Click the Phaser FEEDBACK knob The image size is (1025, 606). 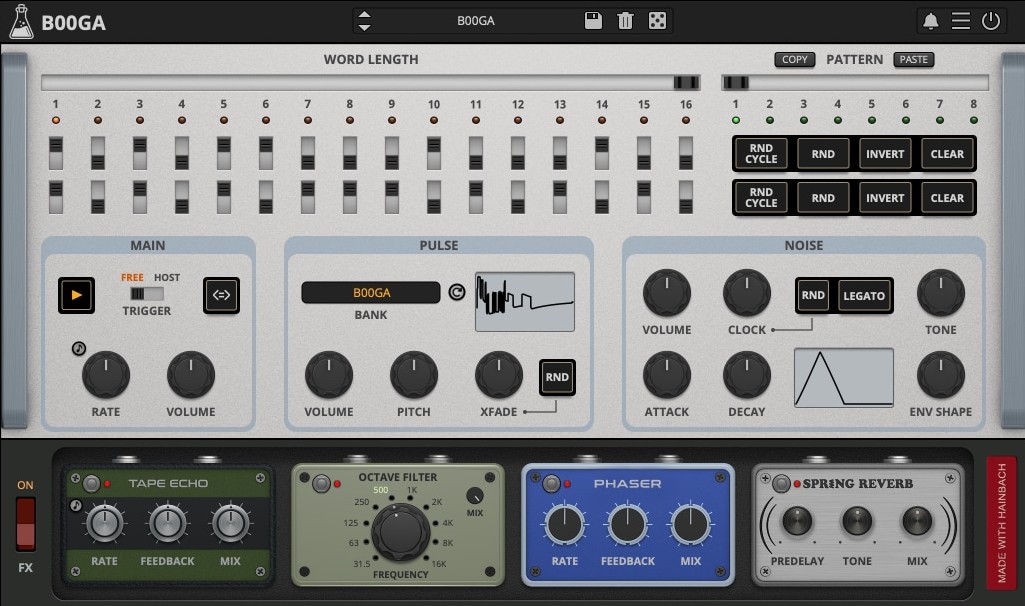tap(628, 524)
